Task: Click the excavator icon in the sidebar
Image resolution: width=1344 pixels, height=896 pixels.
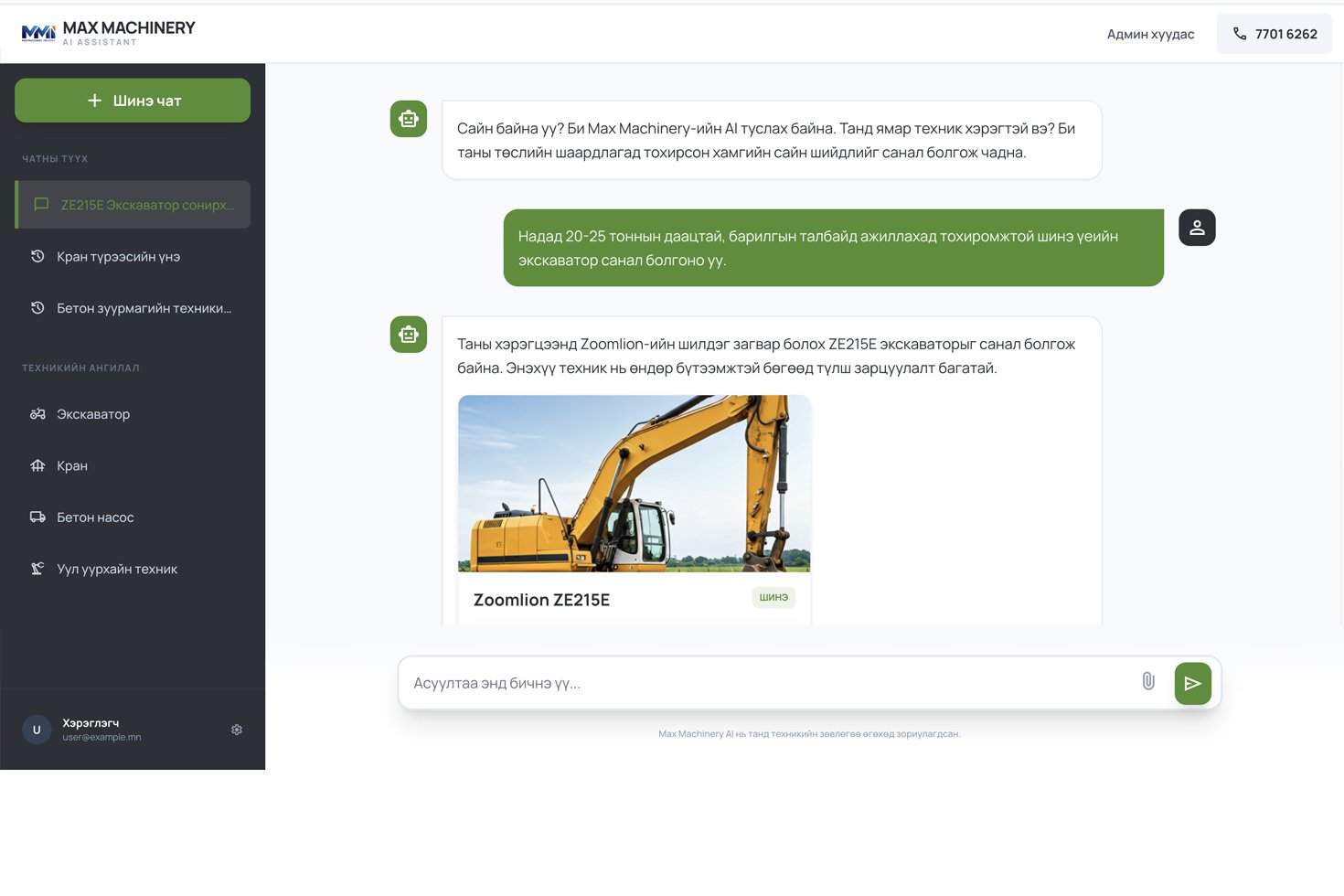Action: click(x=37, y=414)
